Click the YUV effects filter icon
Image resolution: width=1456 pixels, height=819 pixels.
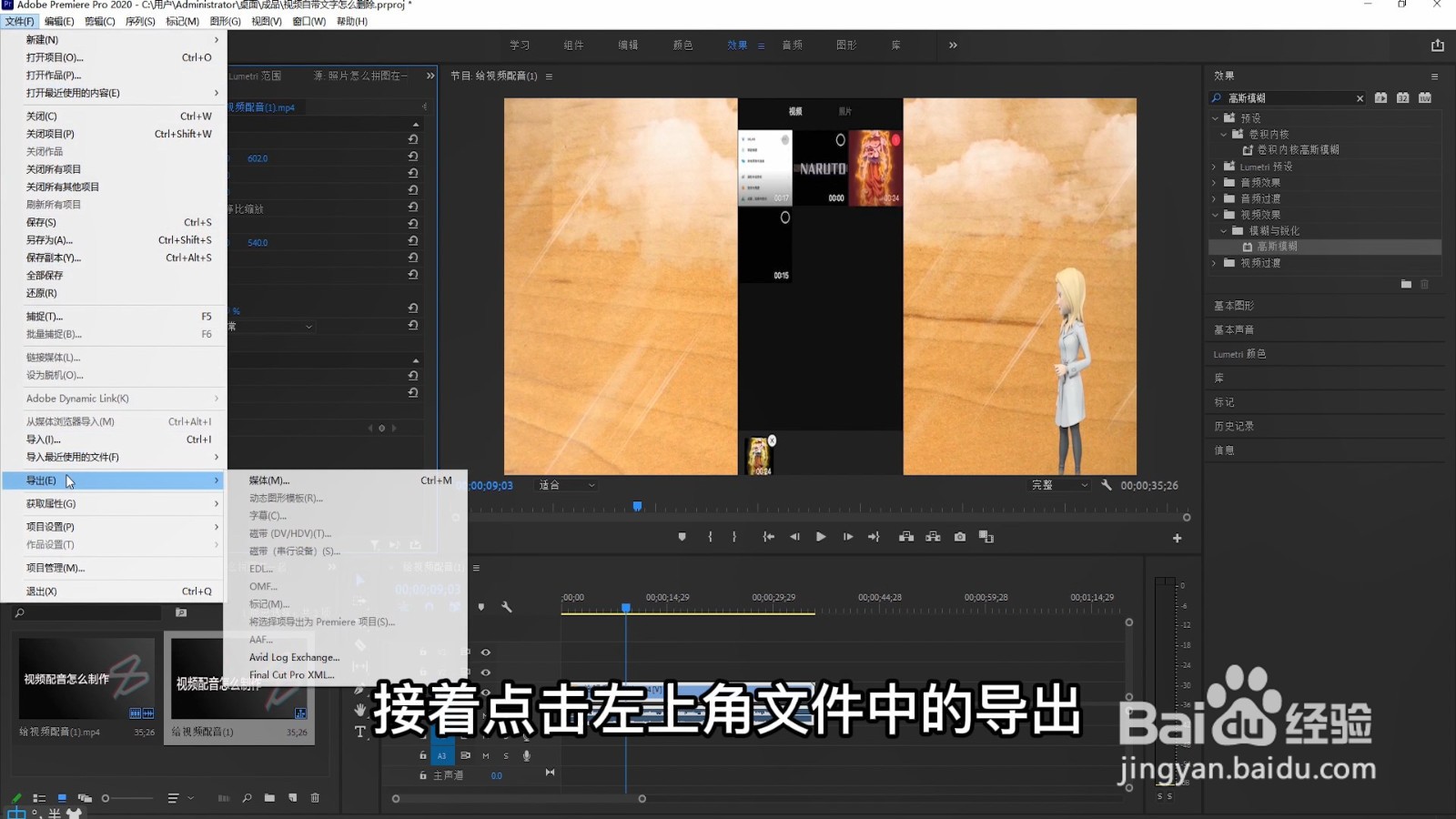coord(1425,97)
